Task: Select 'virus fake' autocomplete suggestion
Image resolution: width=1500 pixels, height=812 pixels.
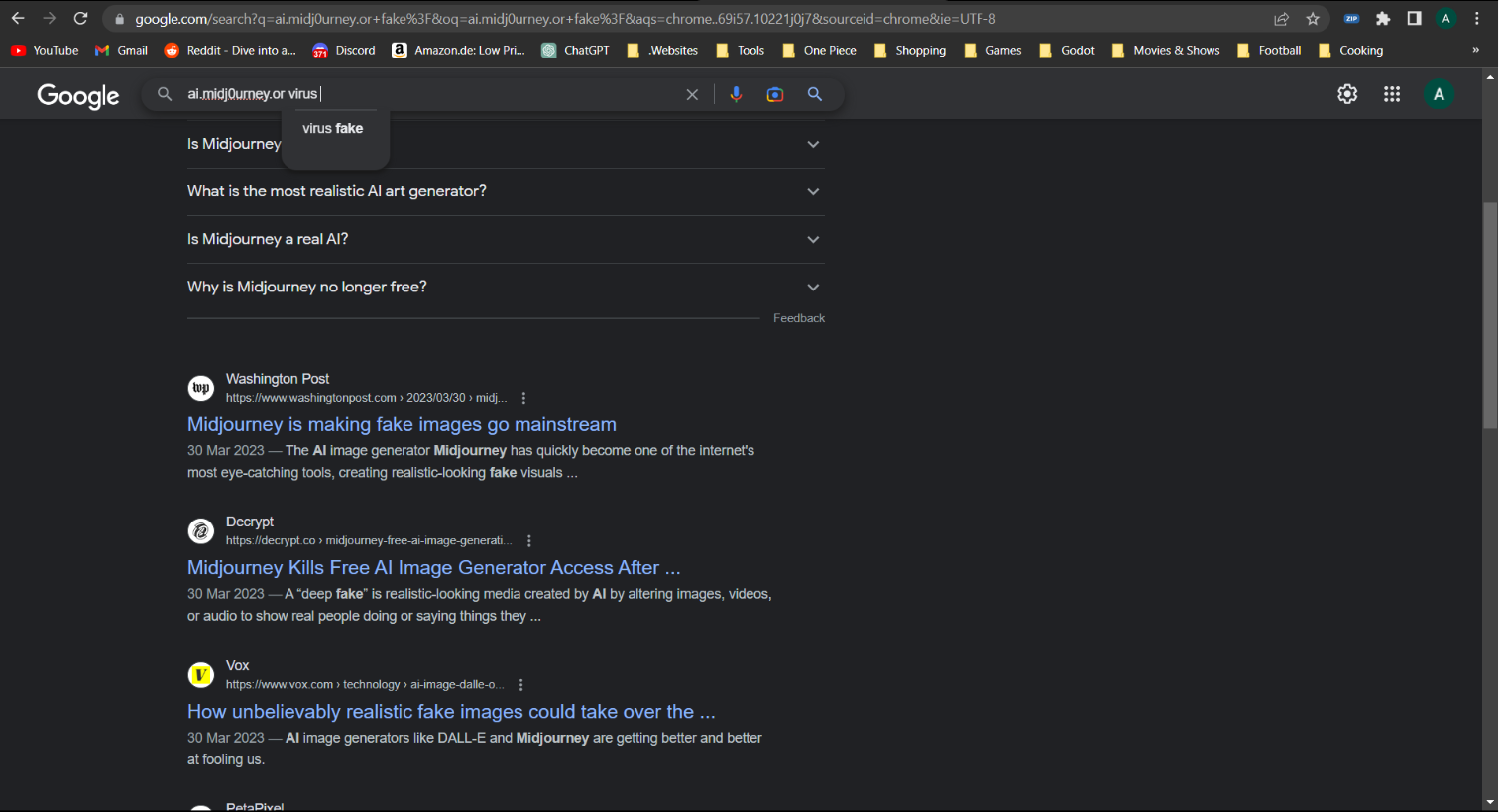Action: pyautogui.click(x=333, y=129)
